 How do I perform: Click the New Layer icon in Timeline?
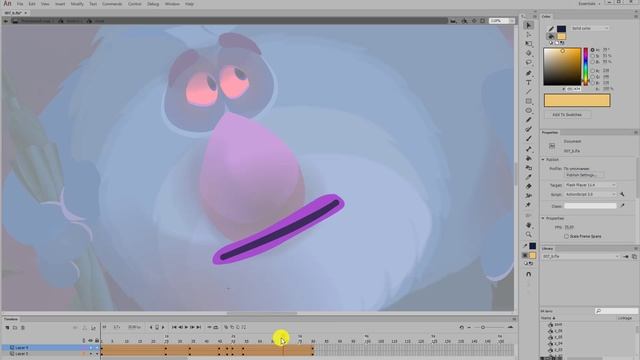pos(7,328)
